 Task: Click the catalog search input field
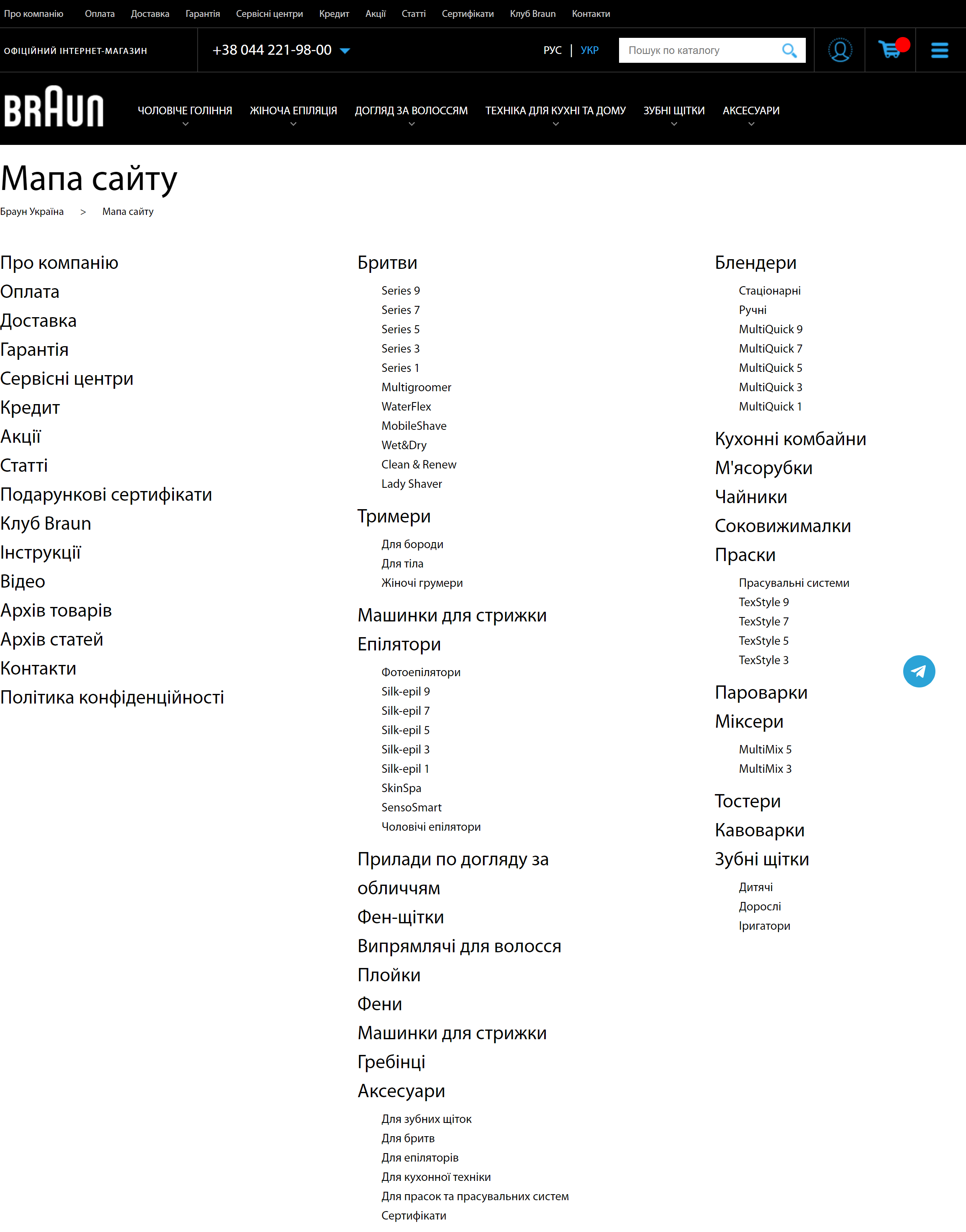(696, 50)
